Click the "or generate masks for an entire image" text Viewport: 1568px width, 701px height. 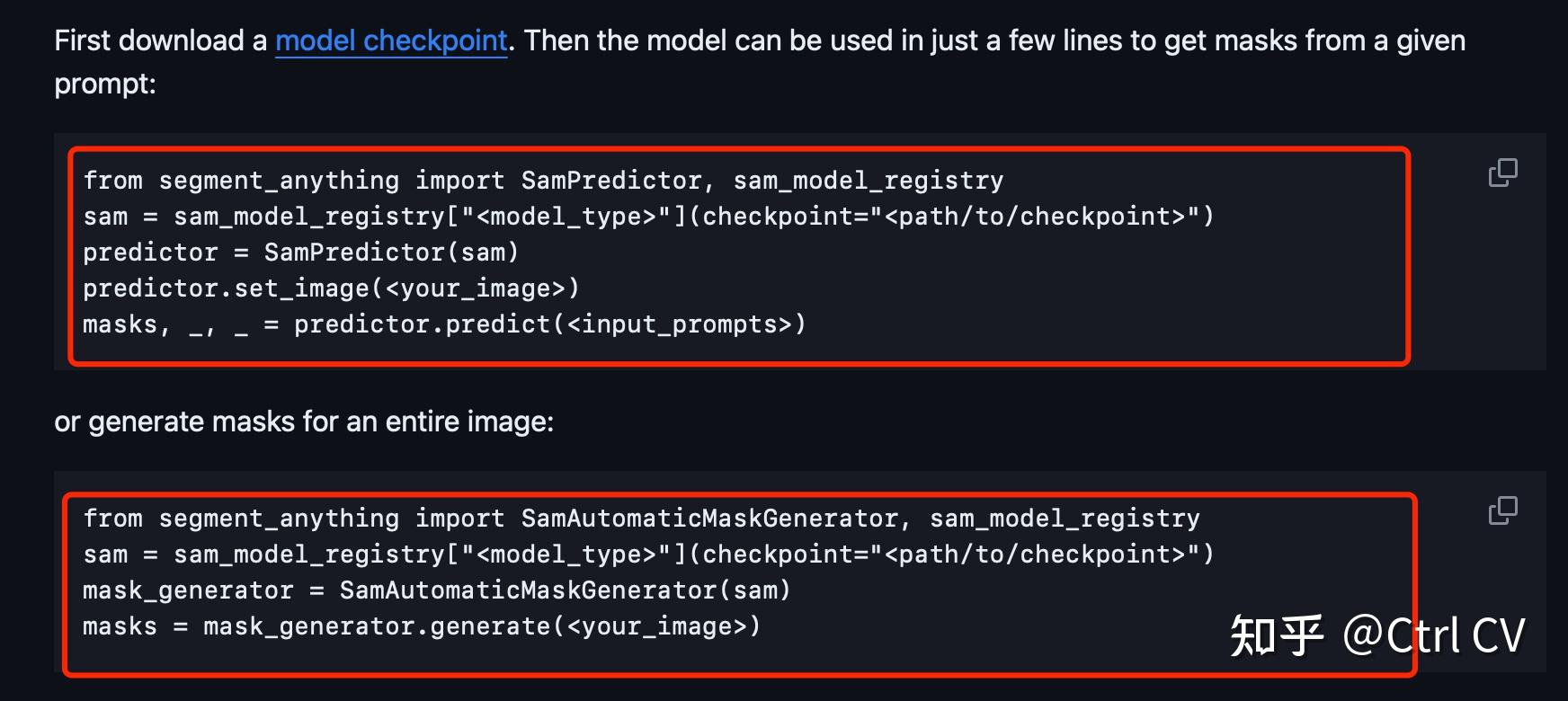304,421
